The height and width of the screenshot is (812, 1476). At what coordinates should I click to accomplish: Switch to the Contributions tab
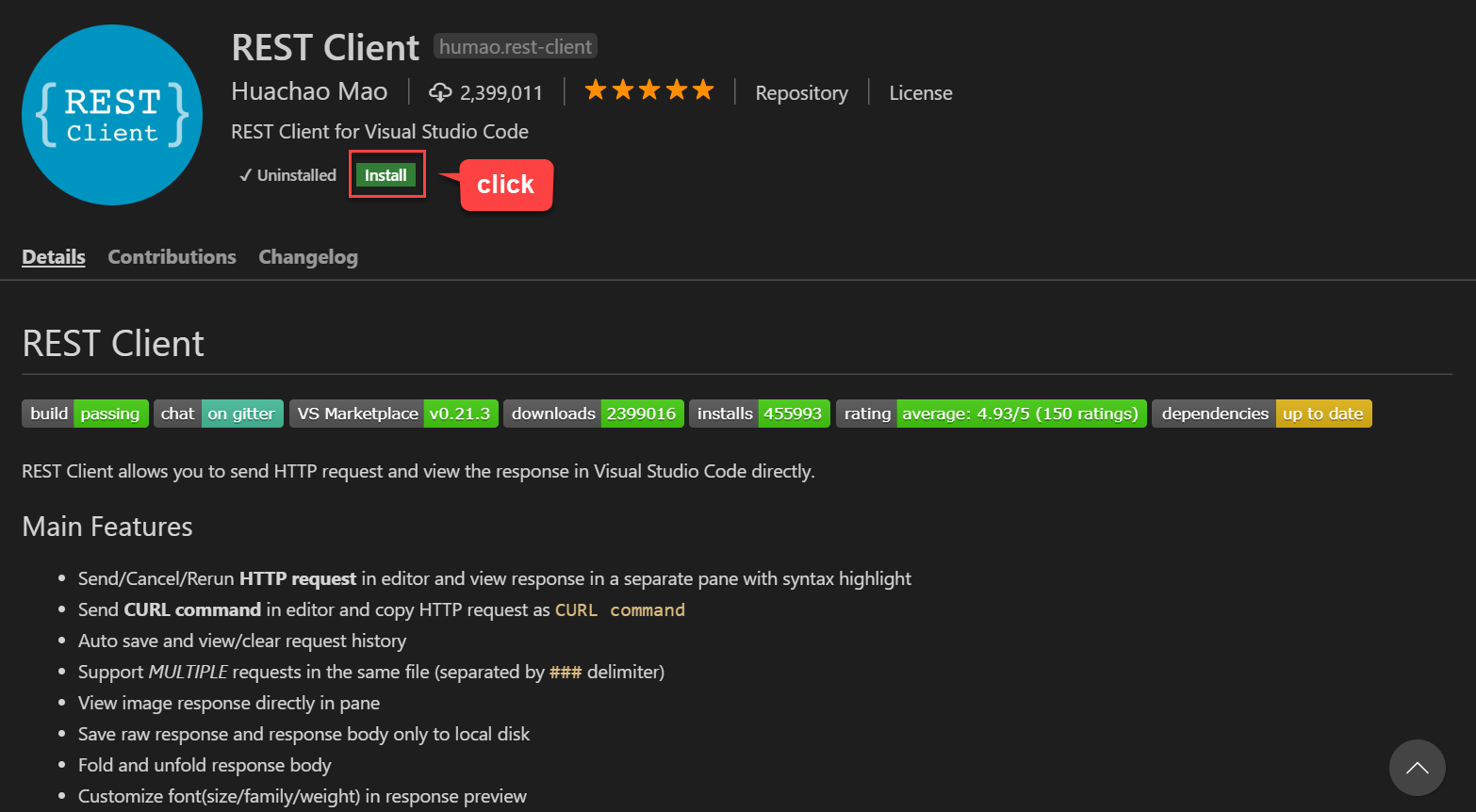(172, 256)
